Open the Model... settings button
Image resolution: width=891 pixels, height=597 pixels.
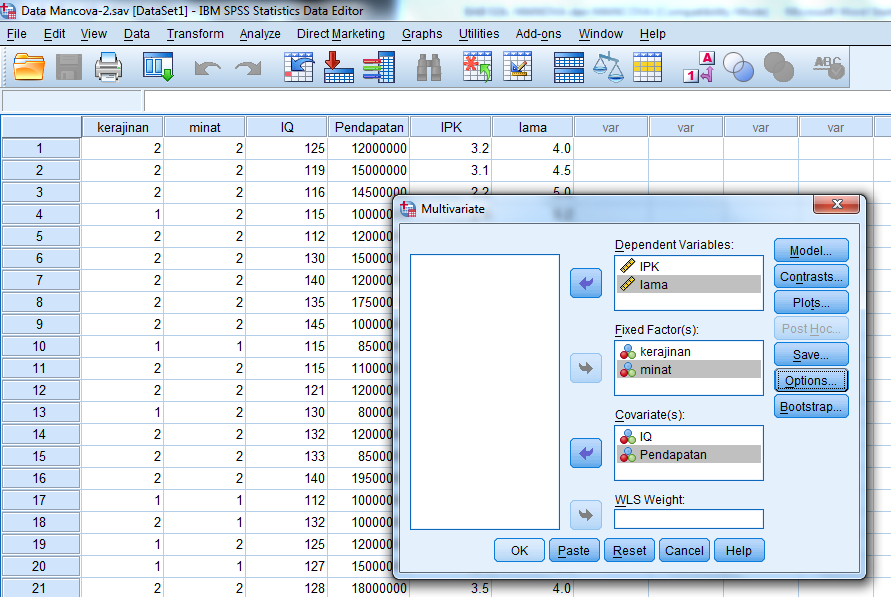(x=810, y=250)
